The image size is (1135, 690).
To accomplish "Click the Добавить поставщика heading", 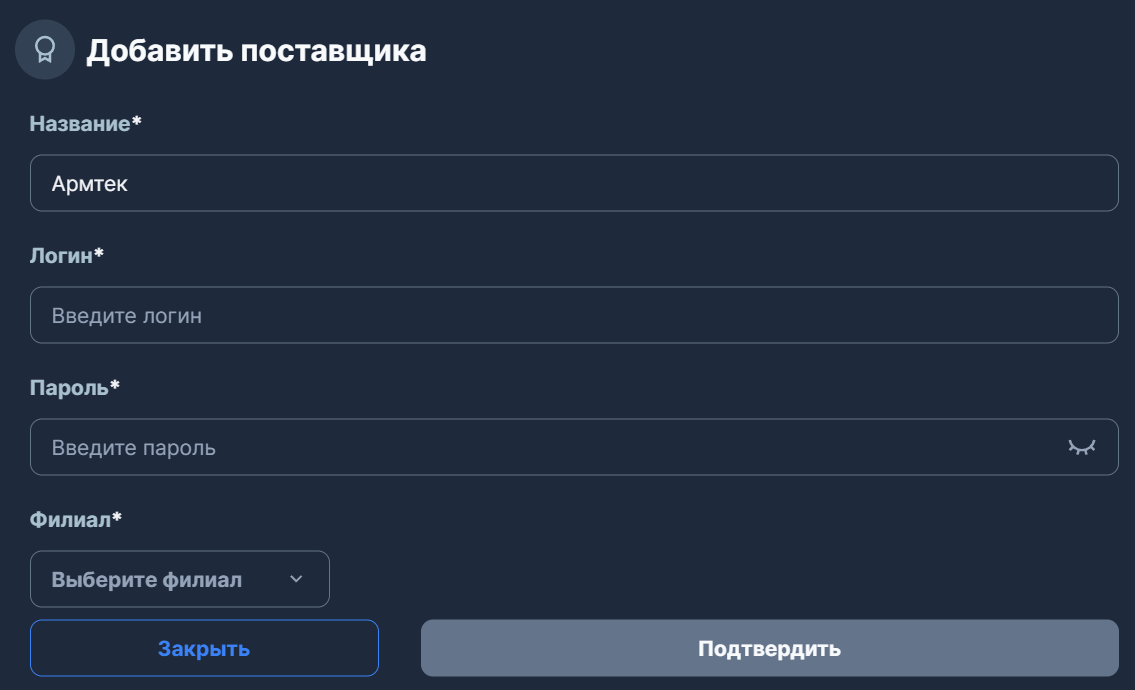I will point(257,47).
